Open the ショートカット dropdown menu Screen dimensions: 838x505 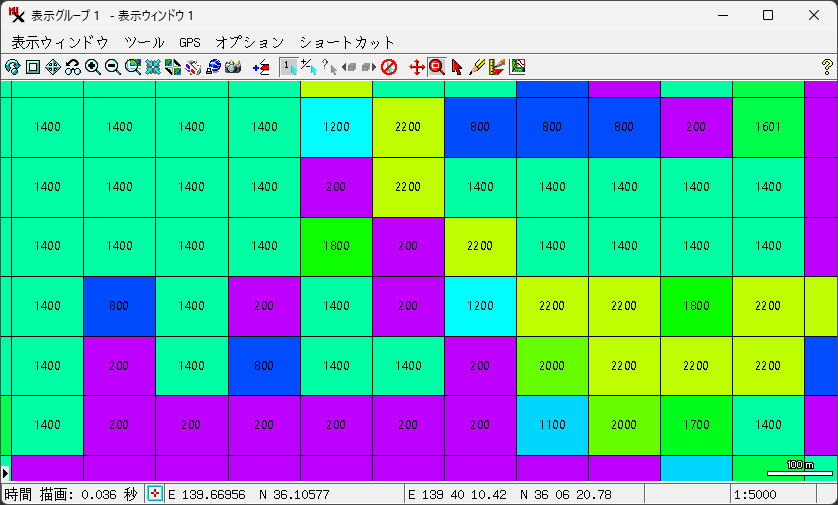pyautogui.click(x=347, y=42)
